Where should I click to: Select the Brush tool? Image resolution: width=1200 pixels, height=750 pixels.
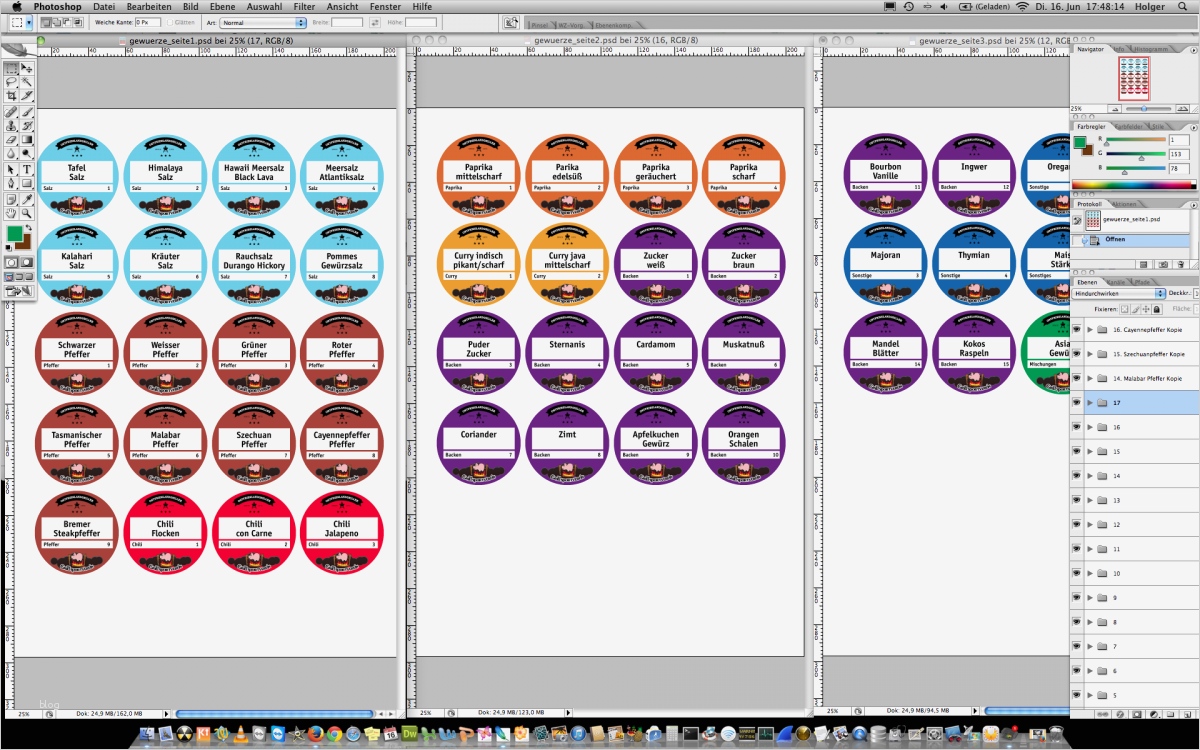tap(26, 113)
